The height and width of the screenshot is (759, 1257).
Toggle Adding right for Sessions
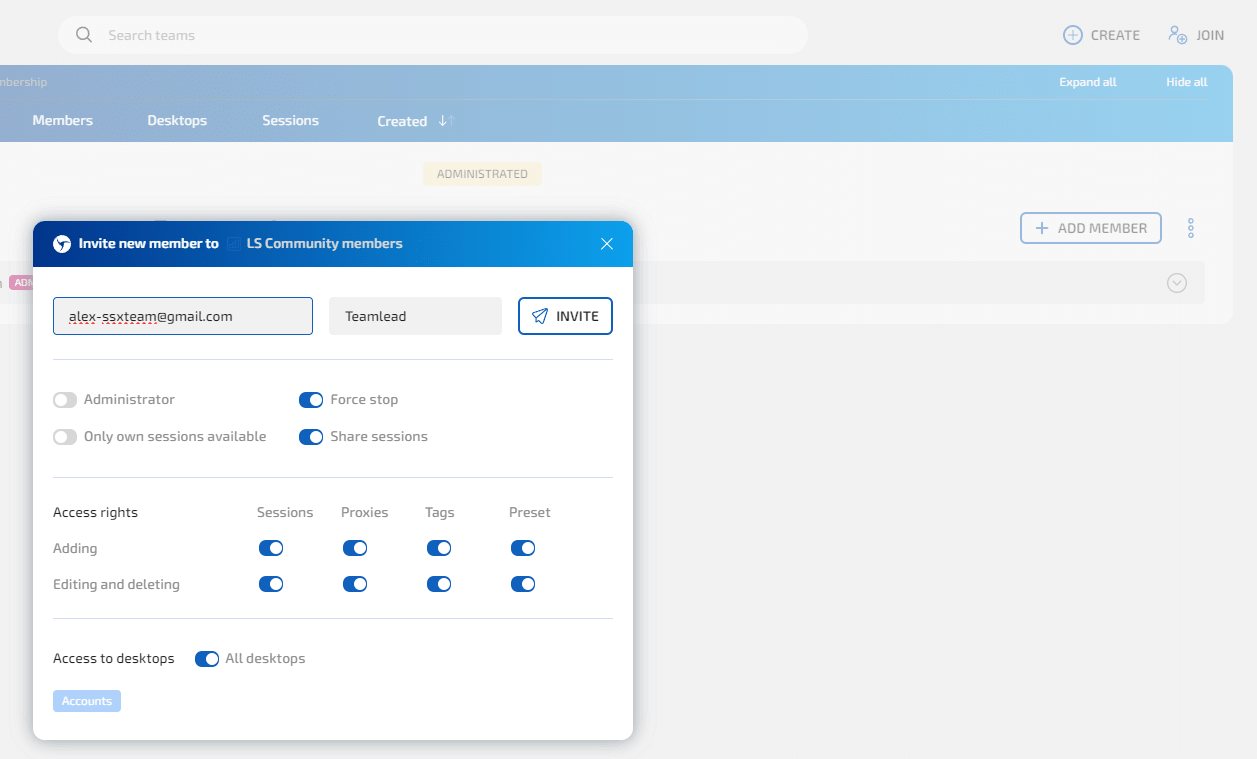(271, 548)
